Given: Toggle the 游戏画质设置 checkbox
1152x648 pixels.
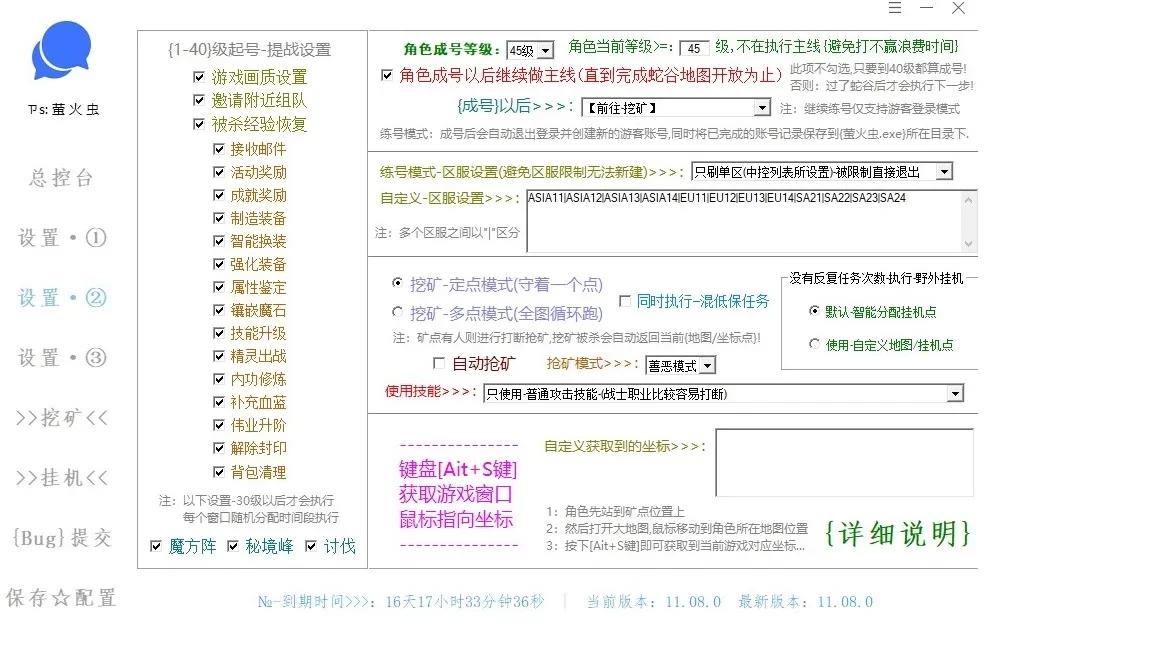Looking at the screenshot, I should point(198,76).
